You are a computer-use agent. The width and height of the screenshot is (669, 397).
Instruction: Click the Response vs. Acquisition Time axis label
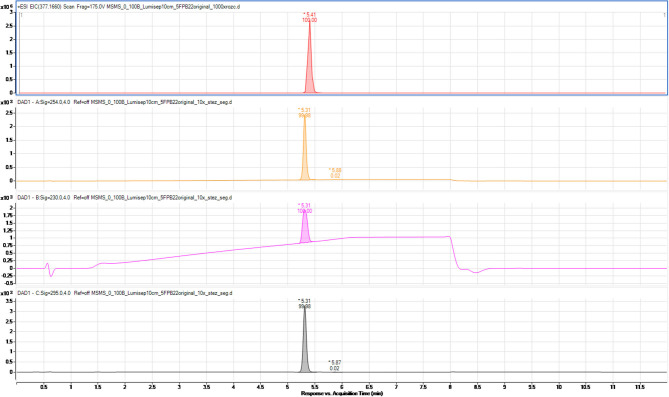(x=342, y=394)
